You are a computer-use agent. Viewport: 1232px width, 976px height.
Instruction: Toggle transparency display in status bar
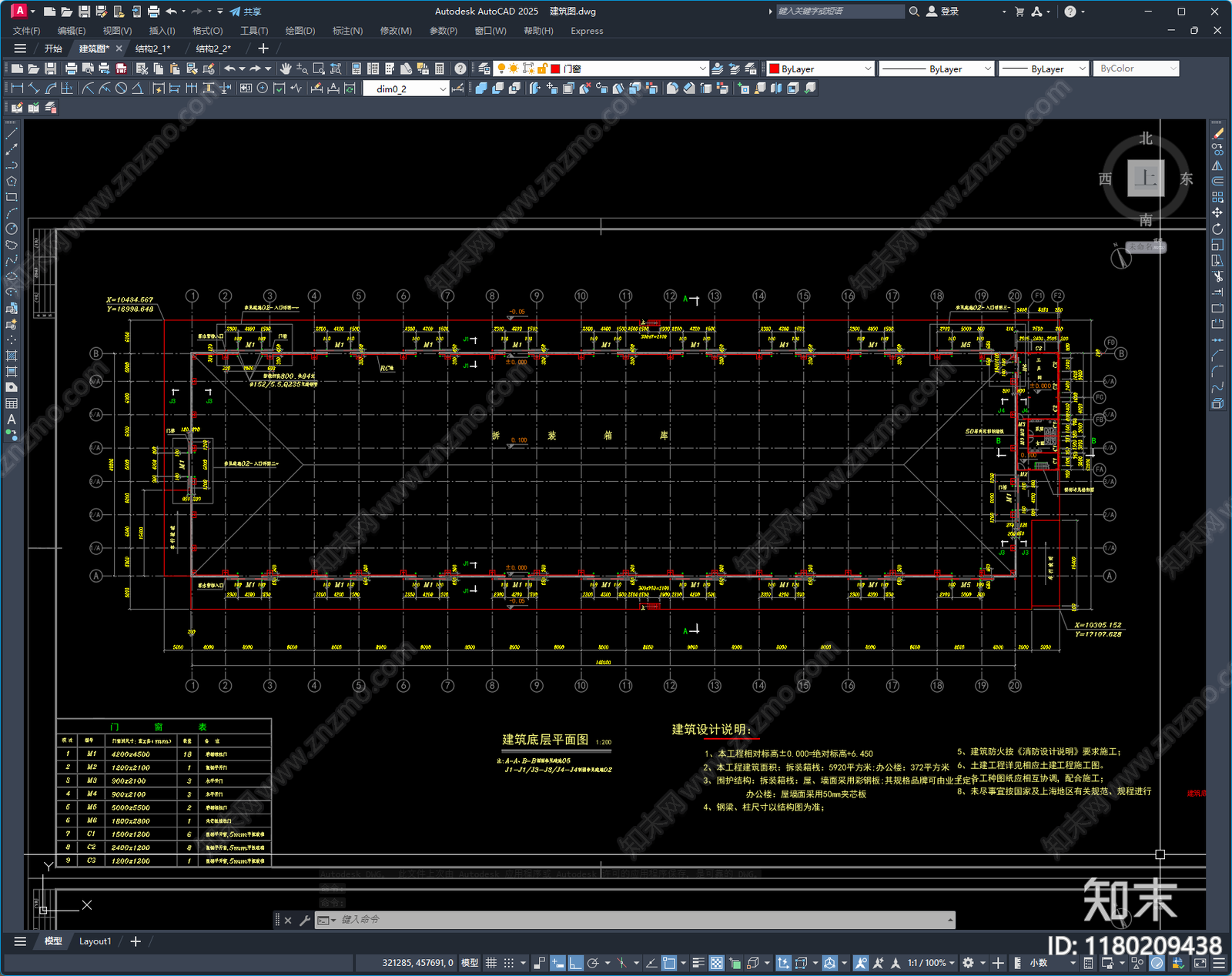point(716,963)
